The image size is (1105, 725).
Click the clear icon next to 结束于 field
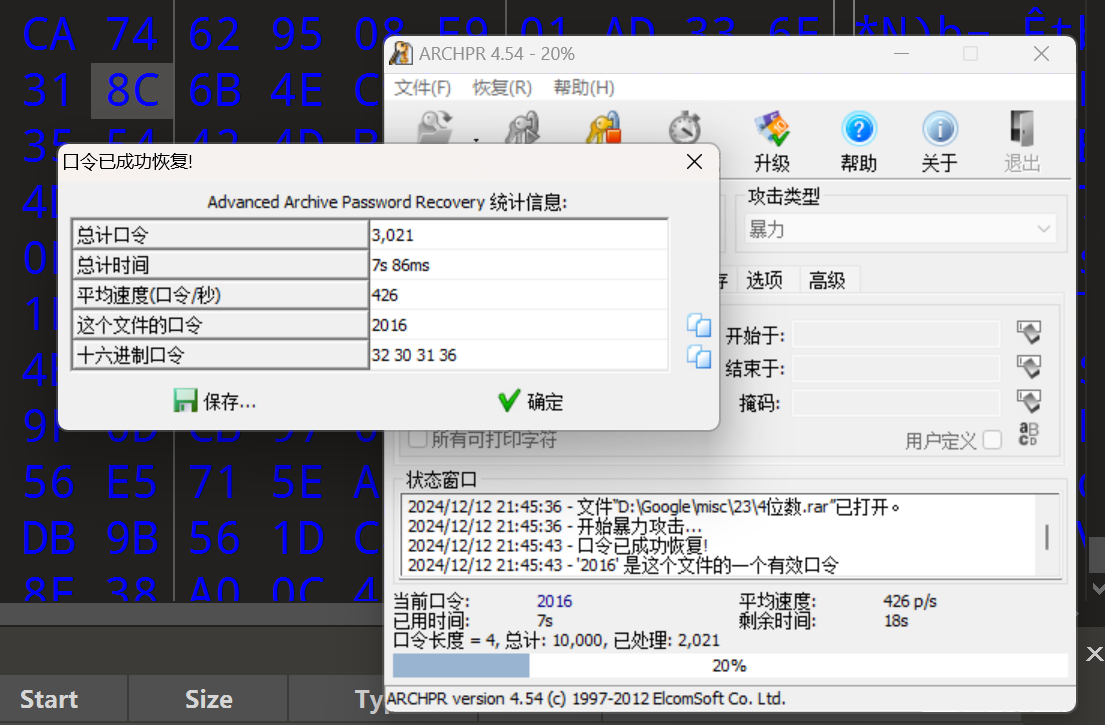tap(1028, 366)
